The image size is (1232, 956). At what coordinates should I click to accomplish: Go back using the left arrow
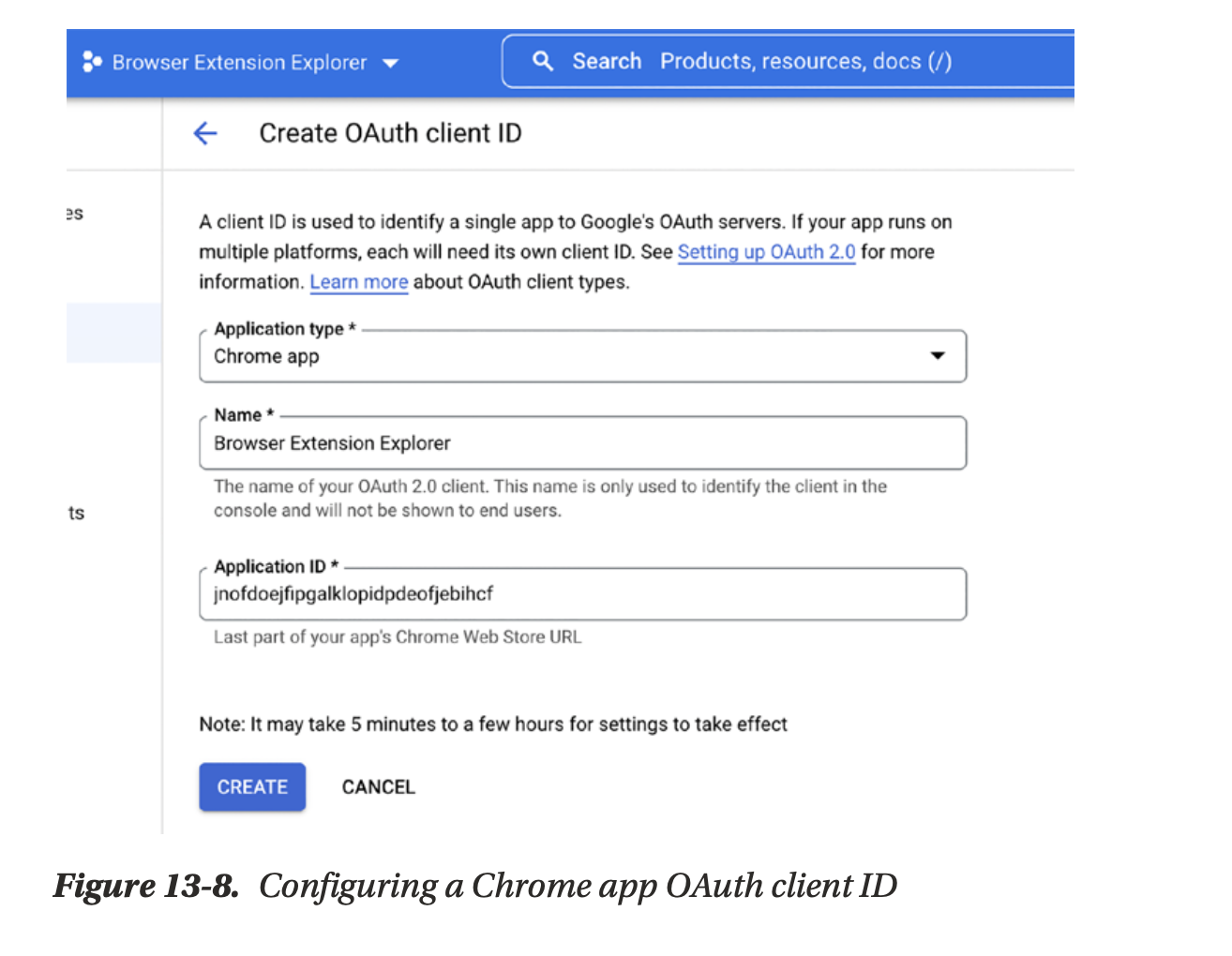[x=205, y=133]
